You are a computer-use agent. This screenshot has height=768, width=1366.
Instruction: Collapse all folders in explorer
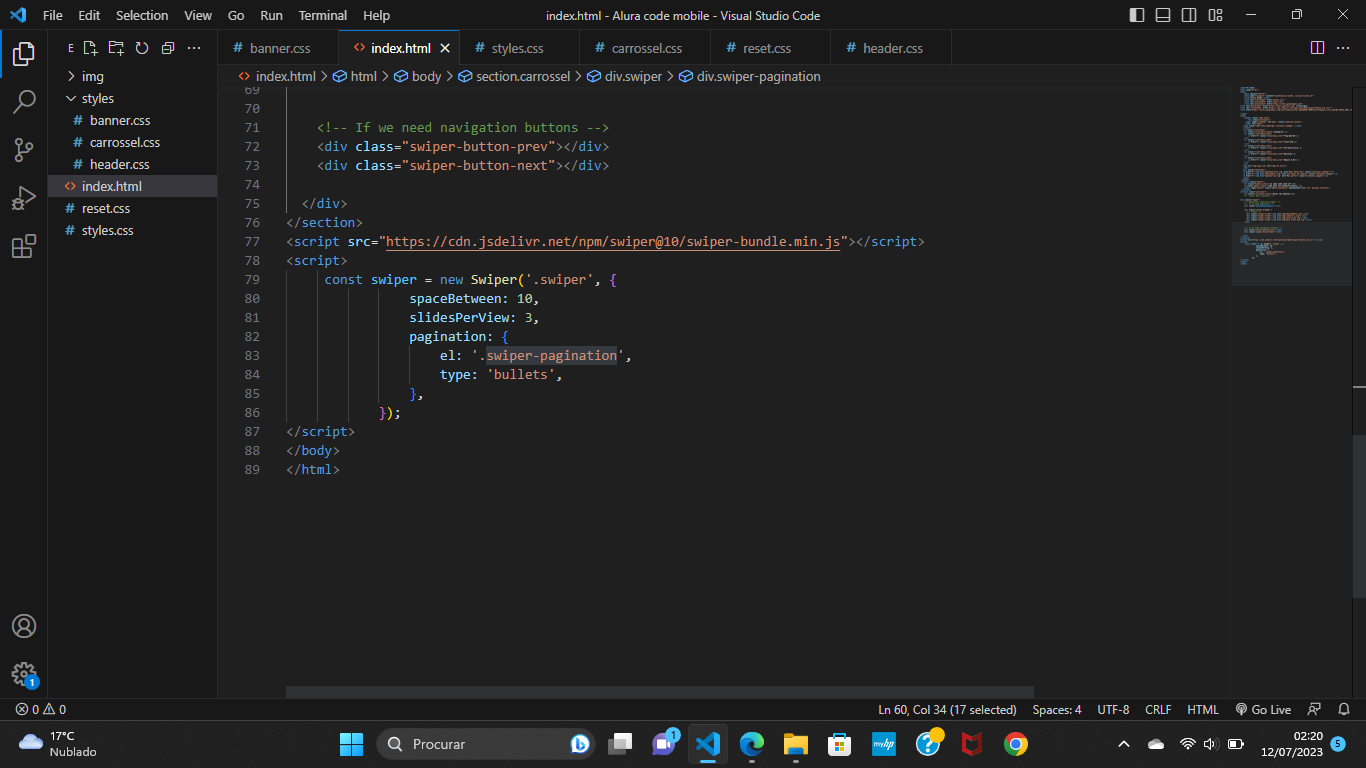[168, 48]
